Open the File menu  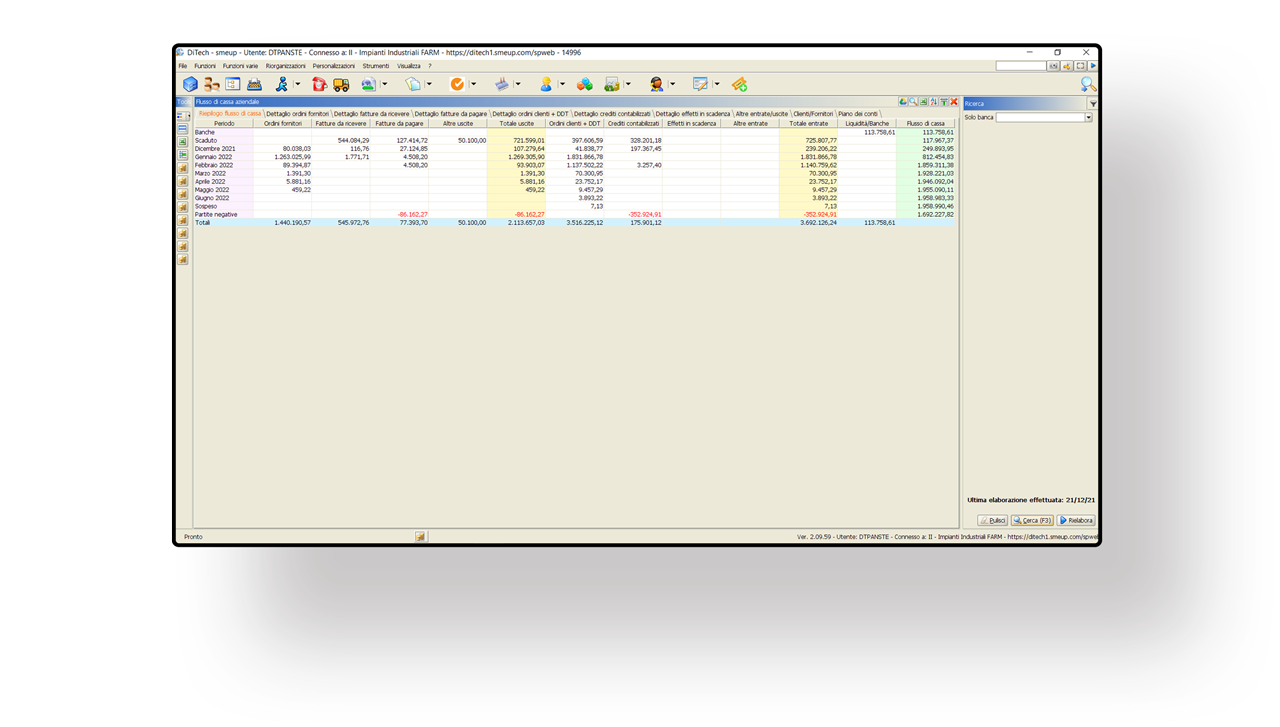tap(183, 66)
